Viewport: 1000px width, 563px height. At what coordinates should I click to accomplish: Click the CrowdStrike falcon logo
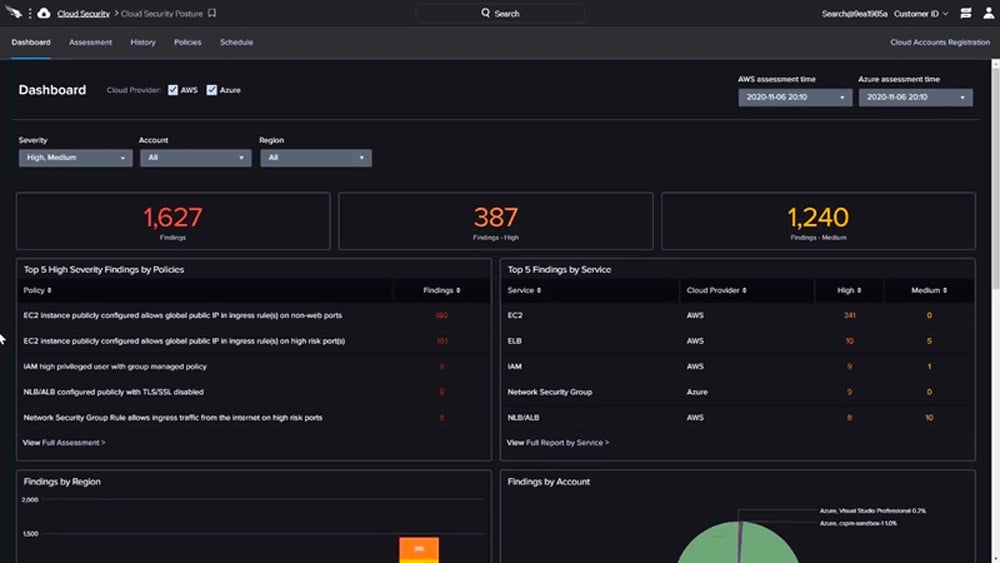[x=13, y=13]
